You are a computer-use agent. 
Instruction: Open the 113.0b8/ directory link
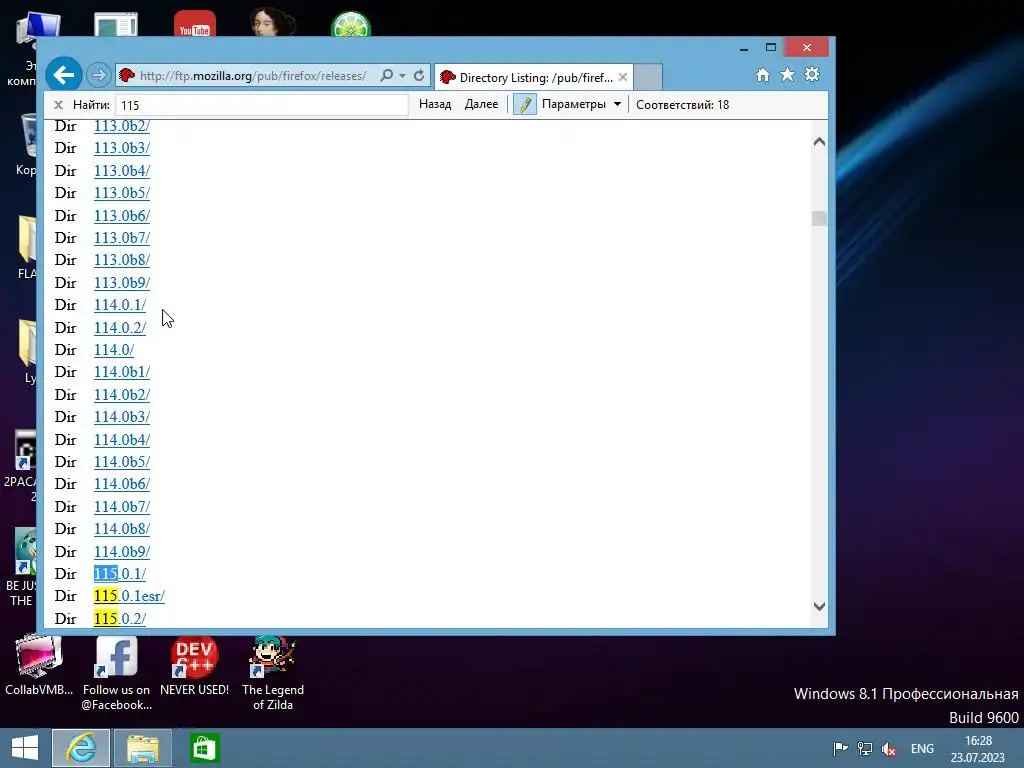point(121,260)
